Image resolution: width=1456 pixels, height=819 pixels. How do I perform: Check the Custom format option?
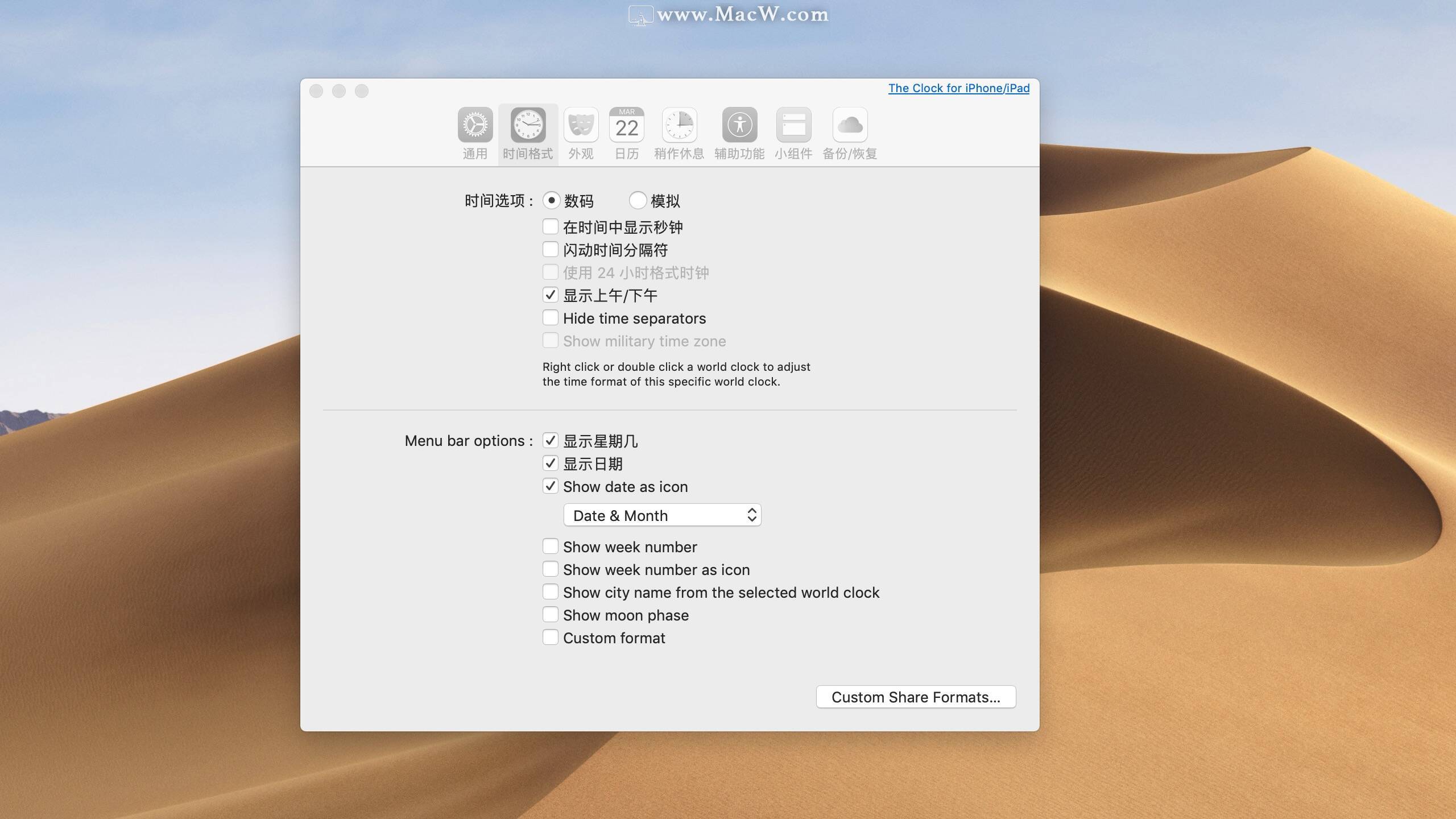550,637
